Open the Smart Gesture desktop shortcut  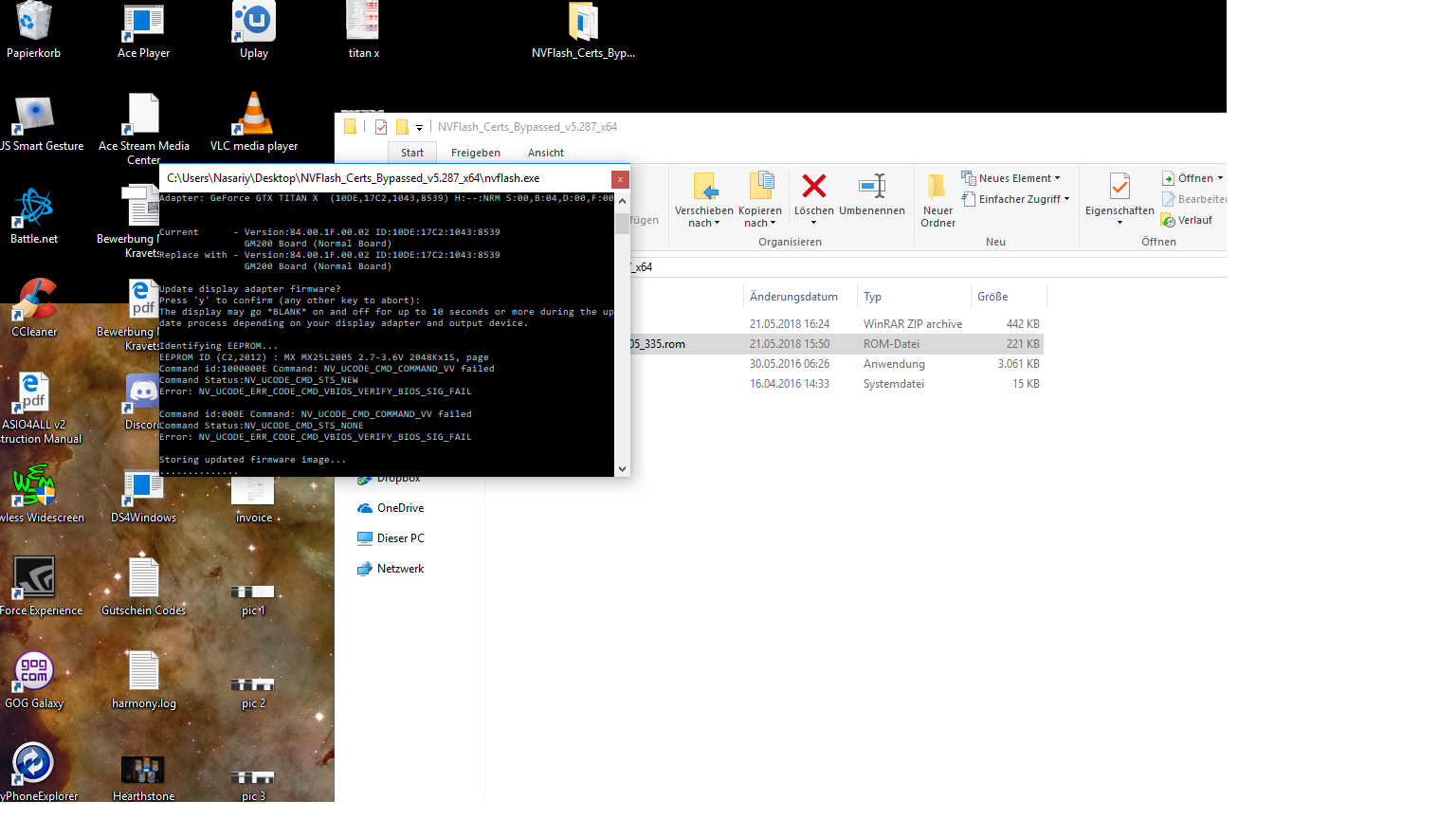point(35,123)
